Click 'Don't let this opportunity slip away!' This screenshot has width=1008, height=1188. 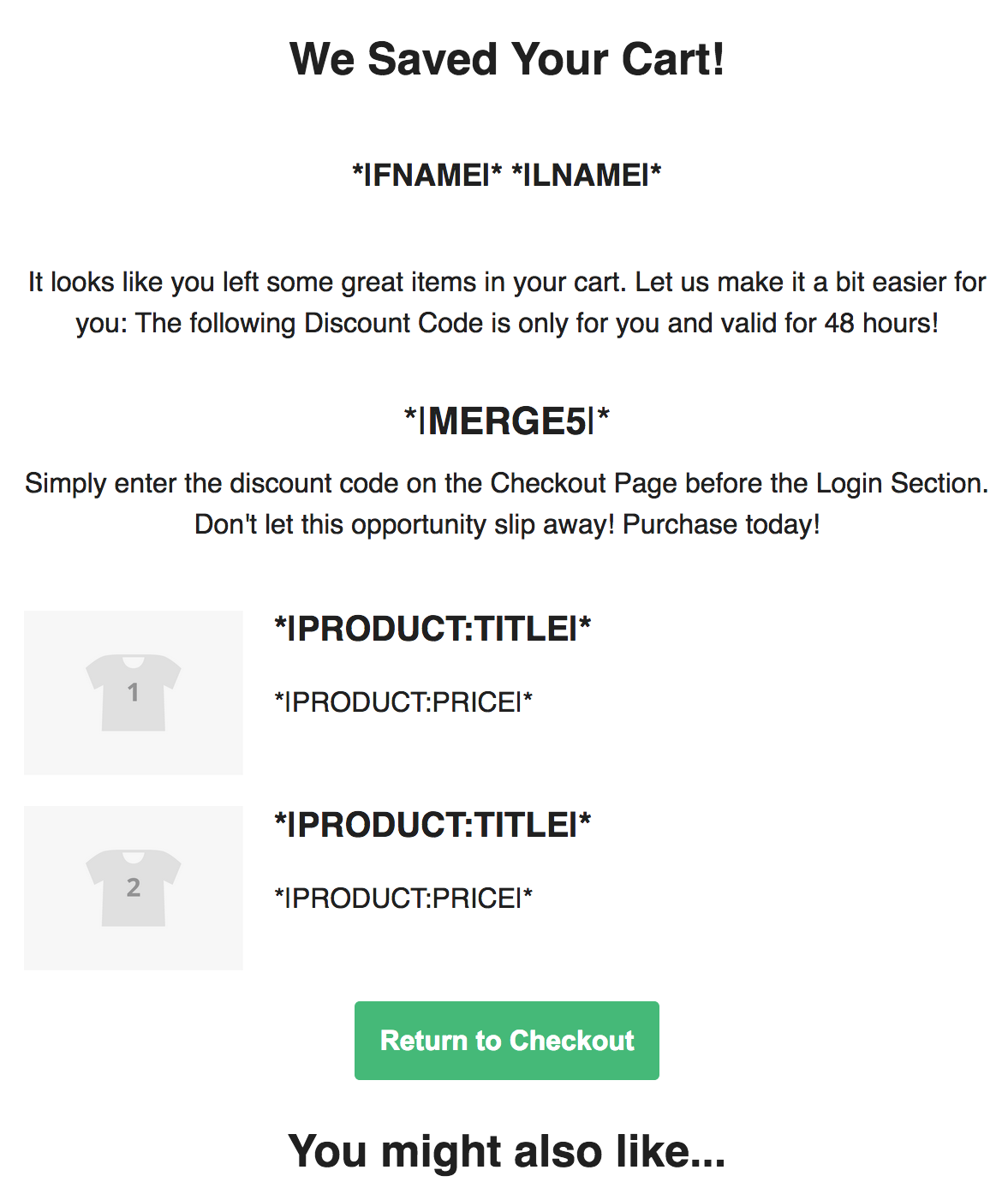point(404,524)
